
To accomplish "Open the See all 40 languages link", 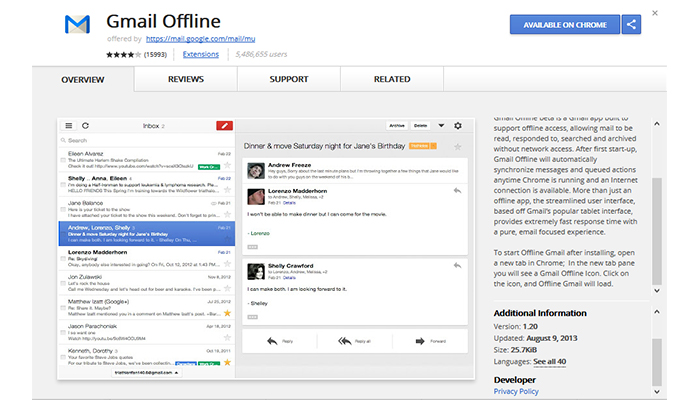I will [550, 362].
